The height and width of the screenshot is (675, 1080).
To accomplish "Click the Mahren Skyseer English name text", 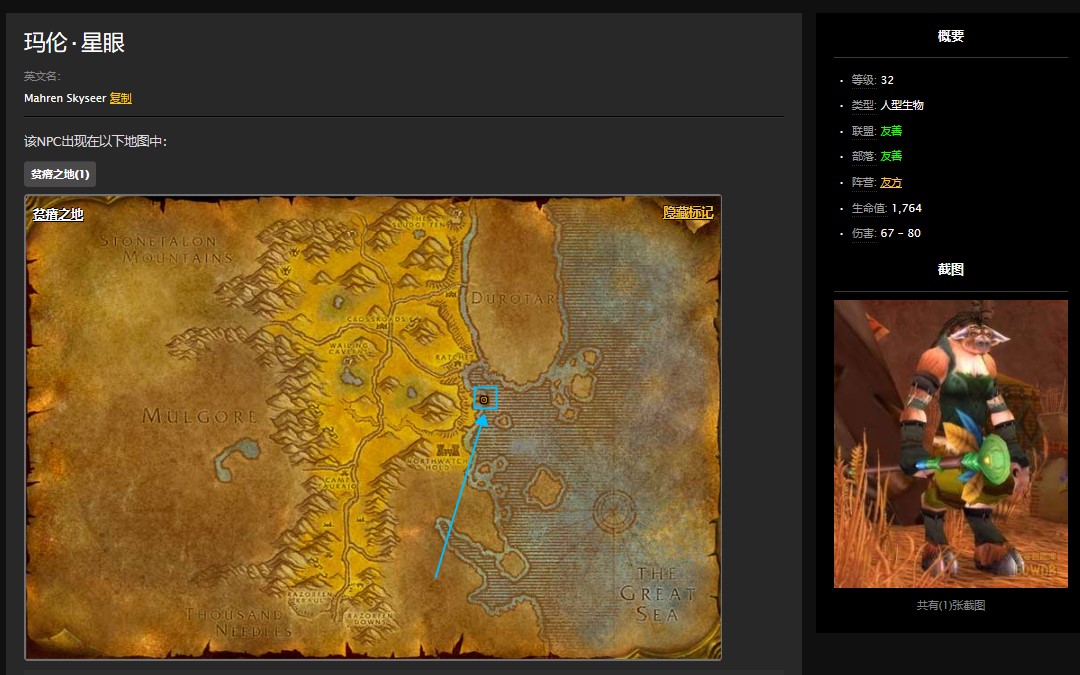I will (x=65, y=98).
